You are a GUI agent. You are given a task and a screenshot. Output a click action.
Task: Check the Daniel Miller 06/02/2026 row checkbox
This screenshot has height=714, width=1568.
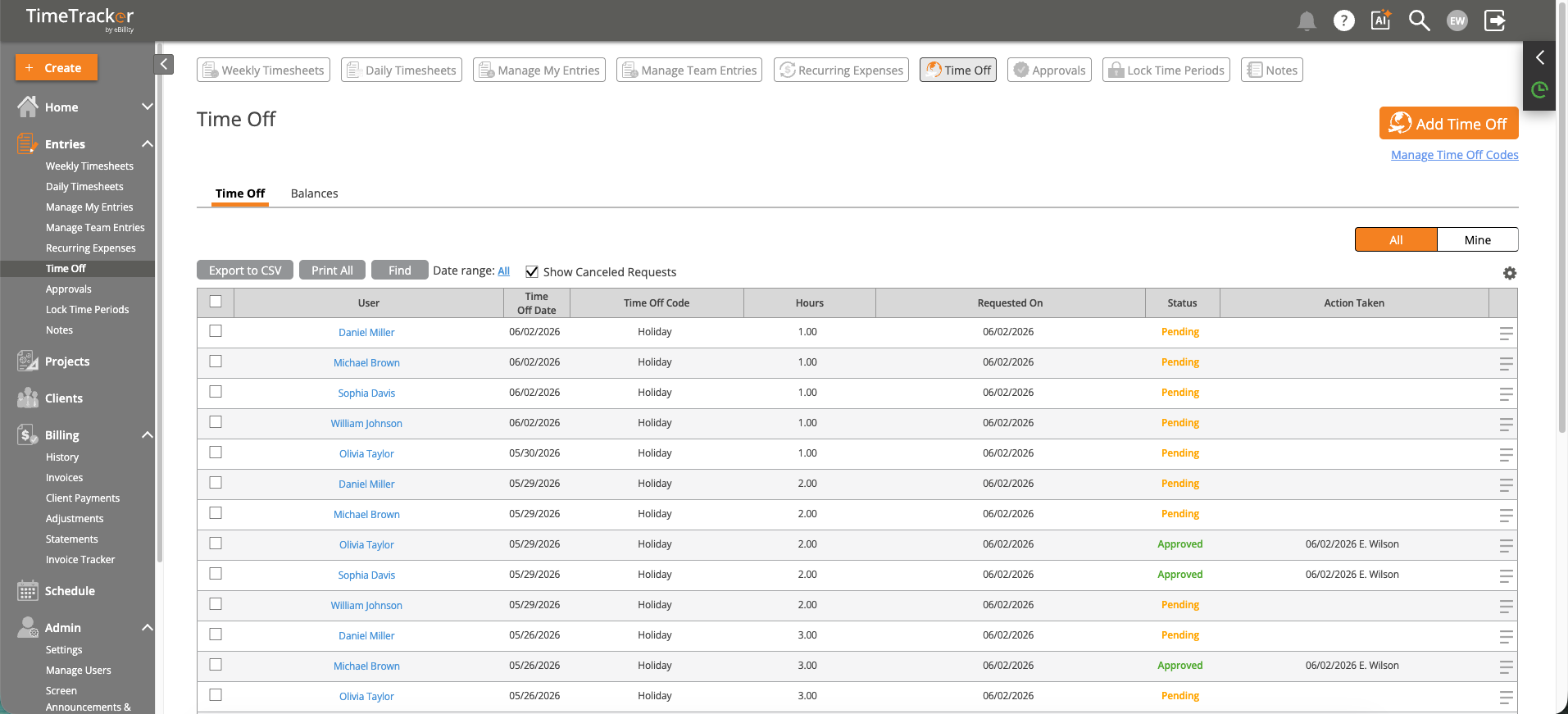pyautogui.click(x=216, y=331)
